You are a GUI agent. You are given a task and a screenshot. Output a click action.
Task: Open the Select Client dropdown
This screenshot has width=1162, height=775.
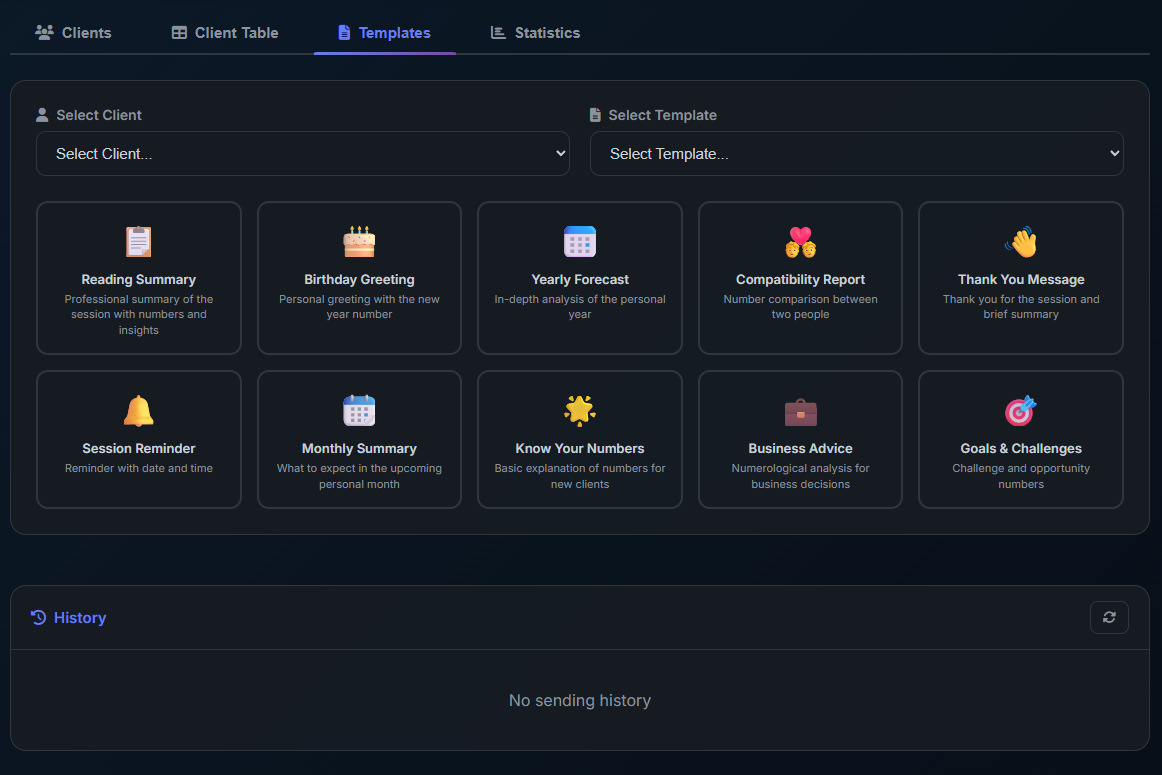point(302,154)
